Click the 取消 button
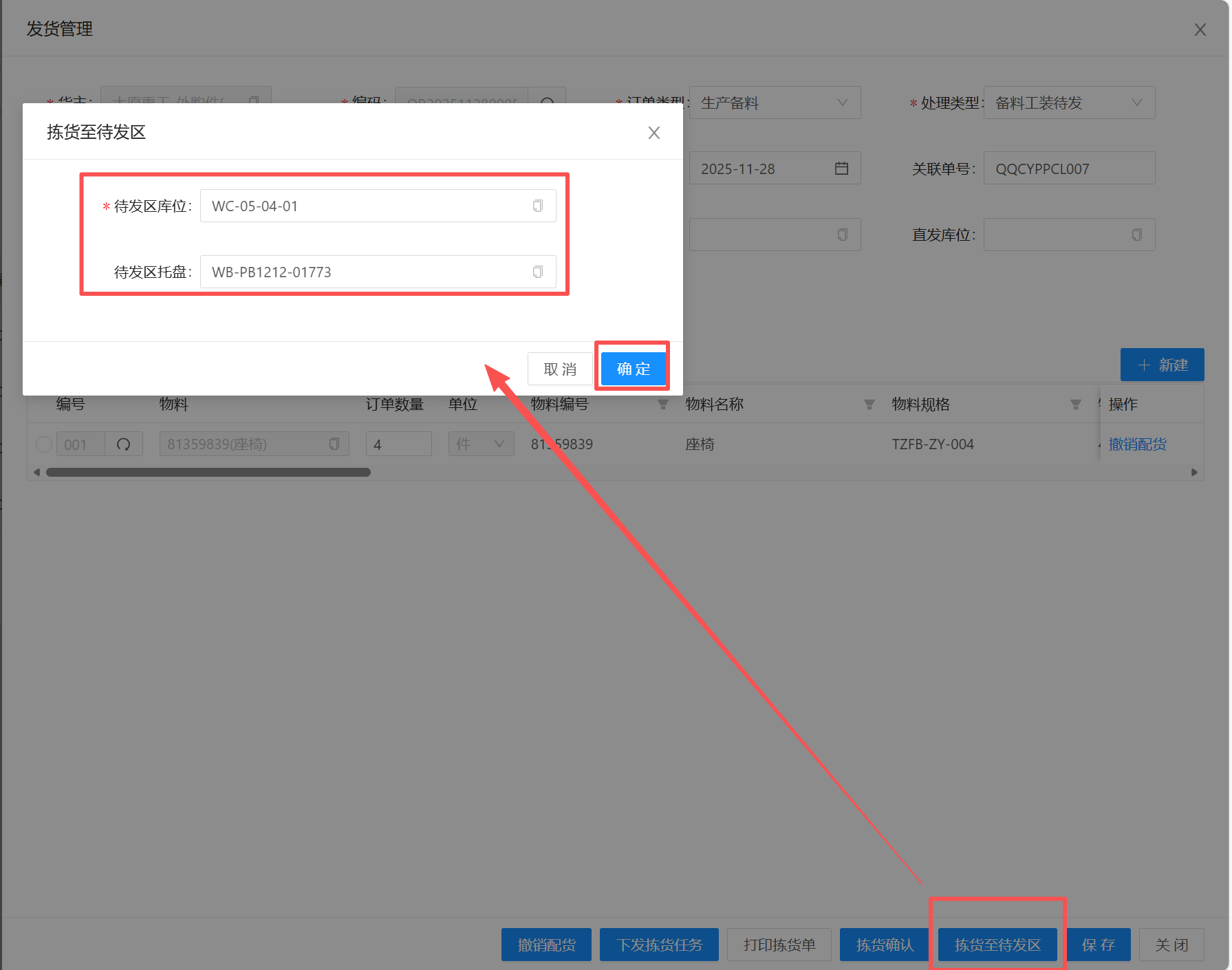The height and width of the screenshot is (970, 1232). coord(559,369)
